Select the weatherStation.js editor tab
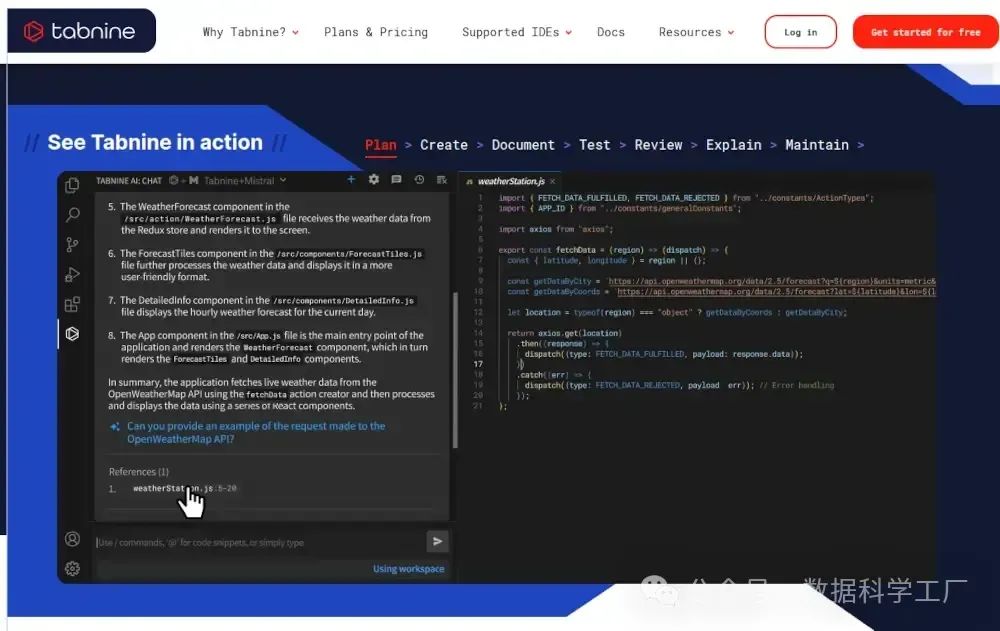 510,181
